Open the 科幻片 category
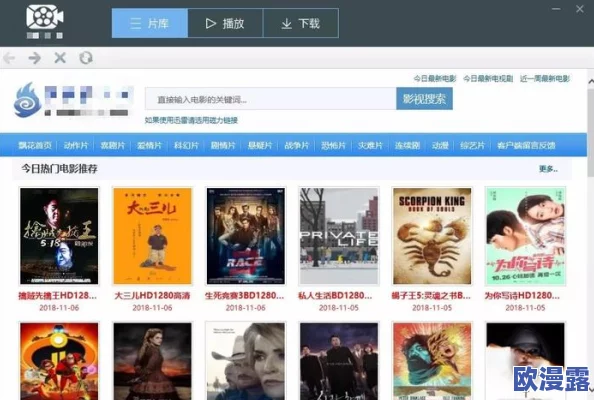This screenshot has width=594, height=400. [186, 145]
